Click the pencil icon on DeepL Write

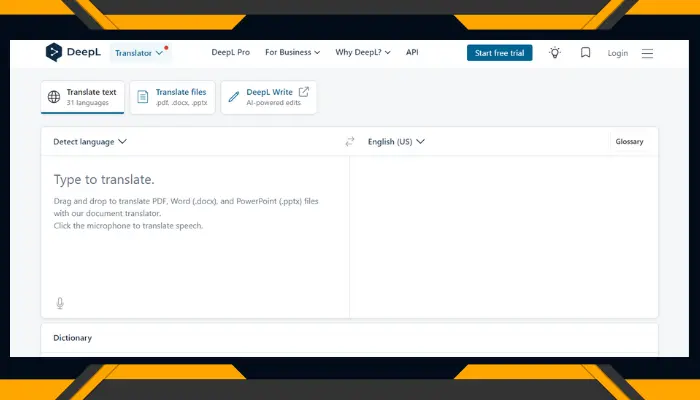pos(233,97)
